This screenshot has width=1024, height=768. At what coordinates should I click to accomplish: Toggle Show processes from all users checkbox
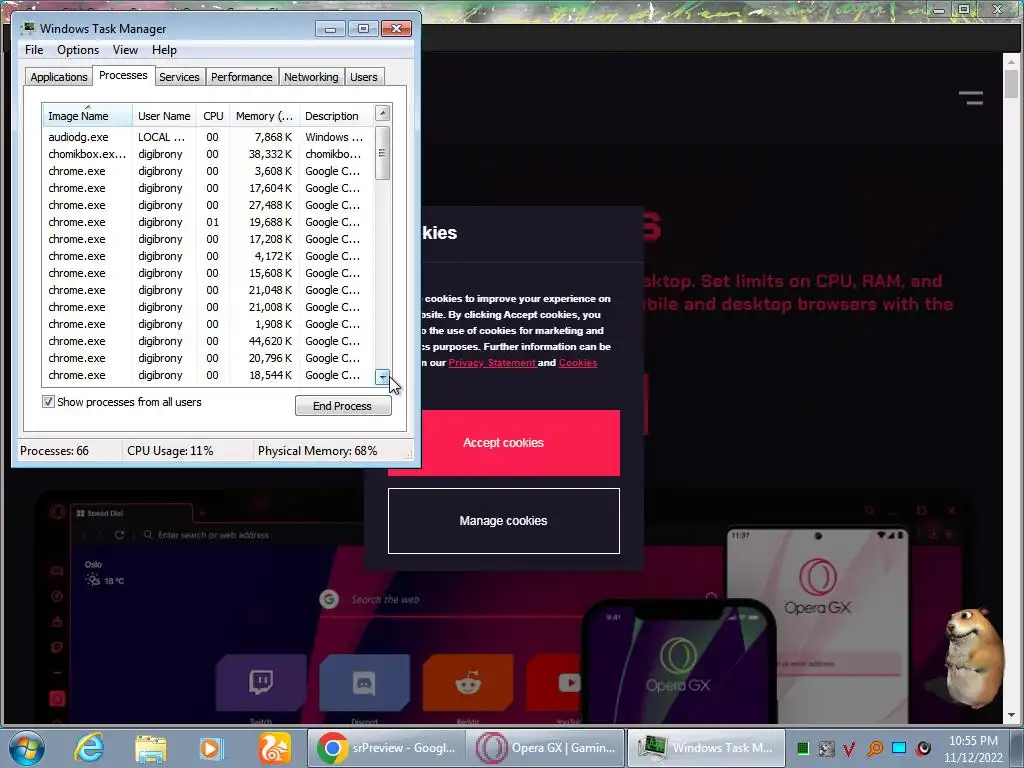tap(48, 402)
